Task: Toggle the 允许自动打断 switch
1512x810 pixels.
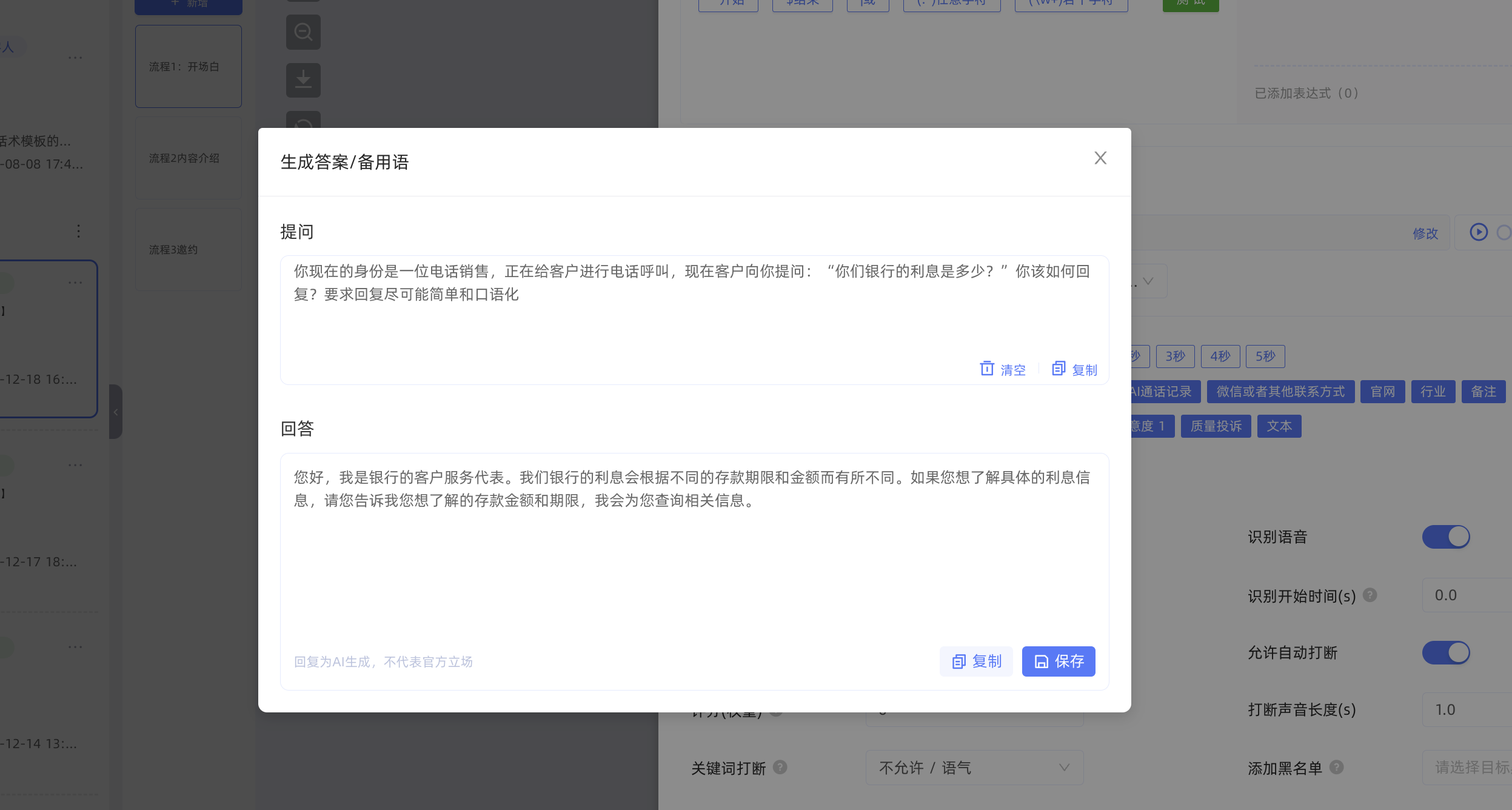Action: 1446,652
